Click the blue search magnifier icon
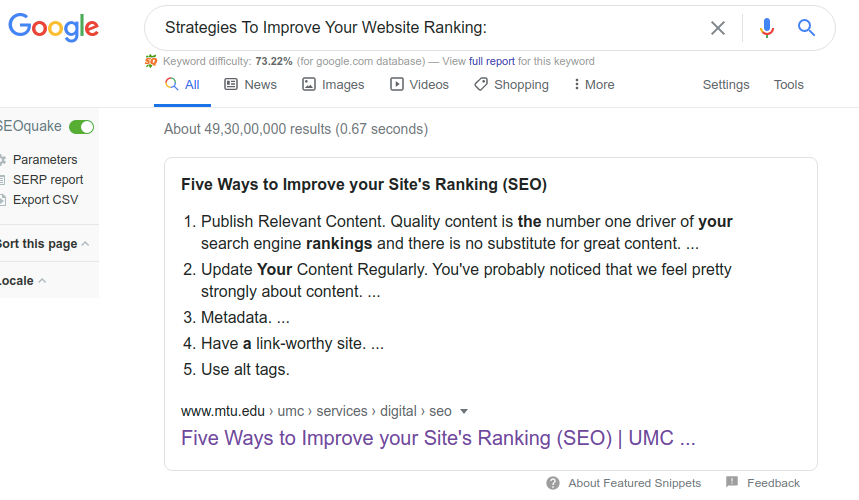This screenshot has height=500, width=859. coord(806,27)
